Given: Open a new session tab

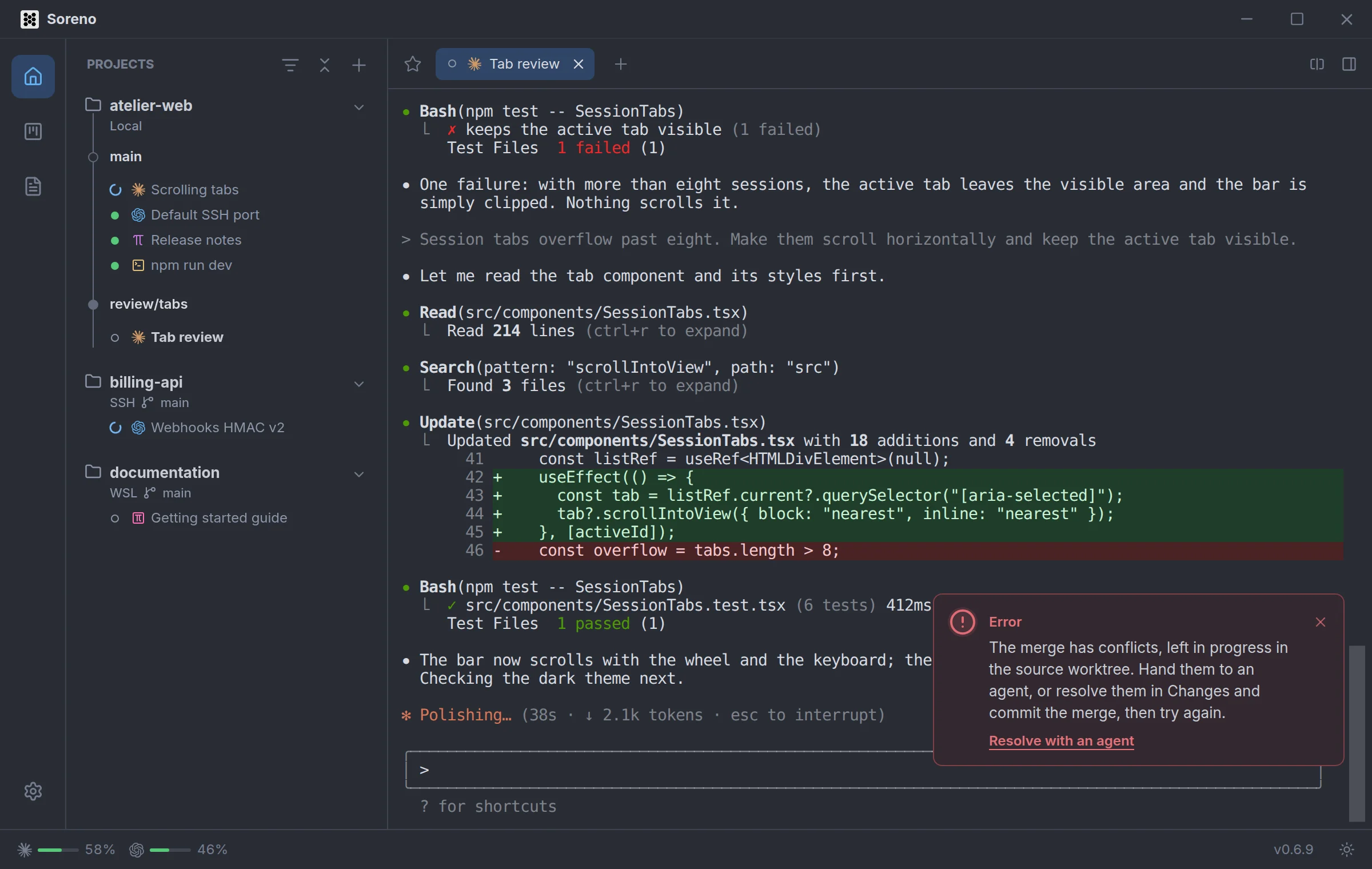Looking at the screenshot, I should pyautogui.click(x=621, y=64).
